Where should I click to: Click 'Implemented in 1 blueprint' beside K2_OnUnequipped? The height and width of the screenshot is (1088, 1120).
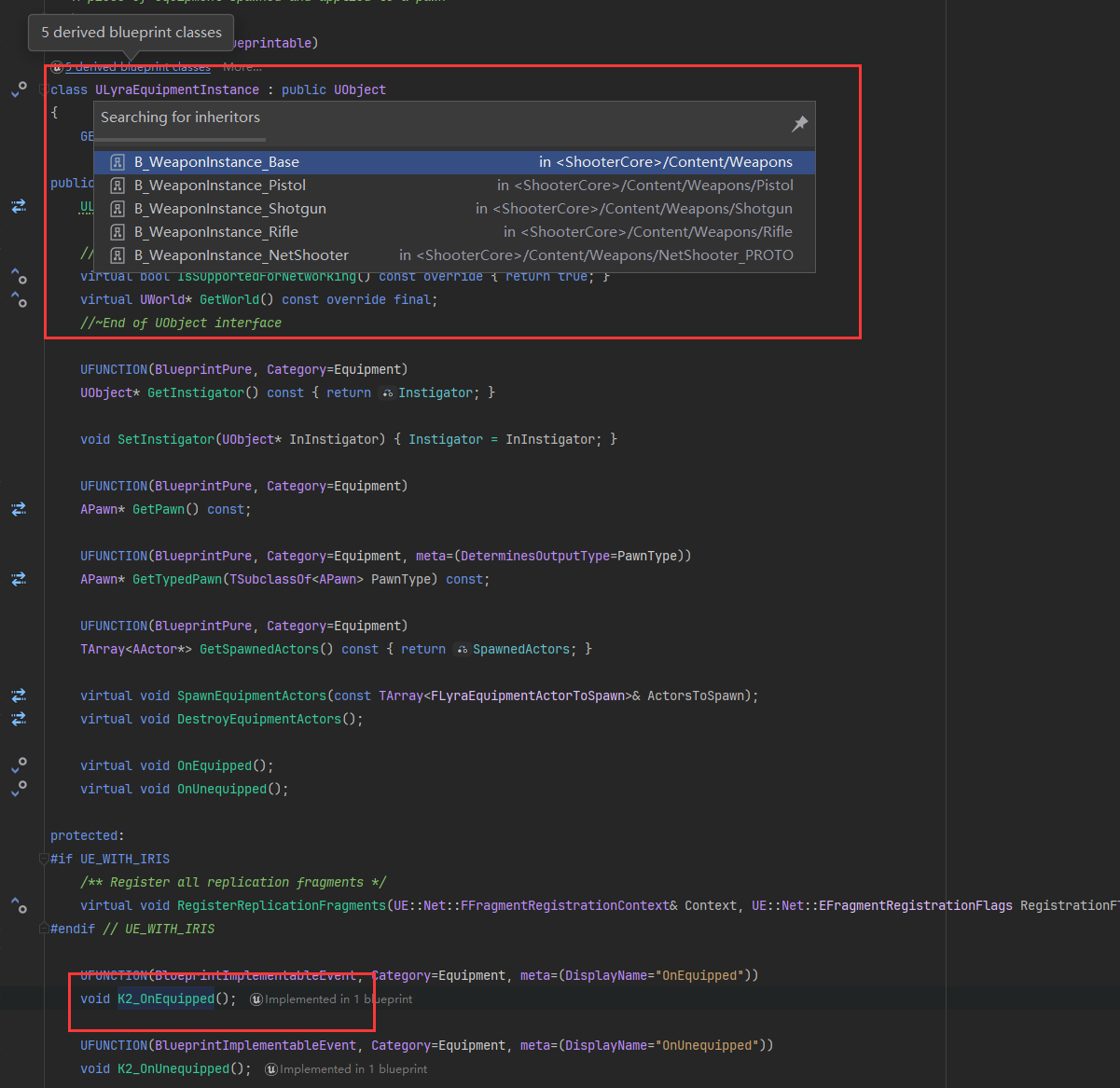[x=353, y=1069]
